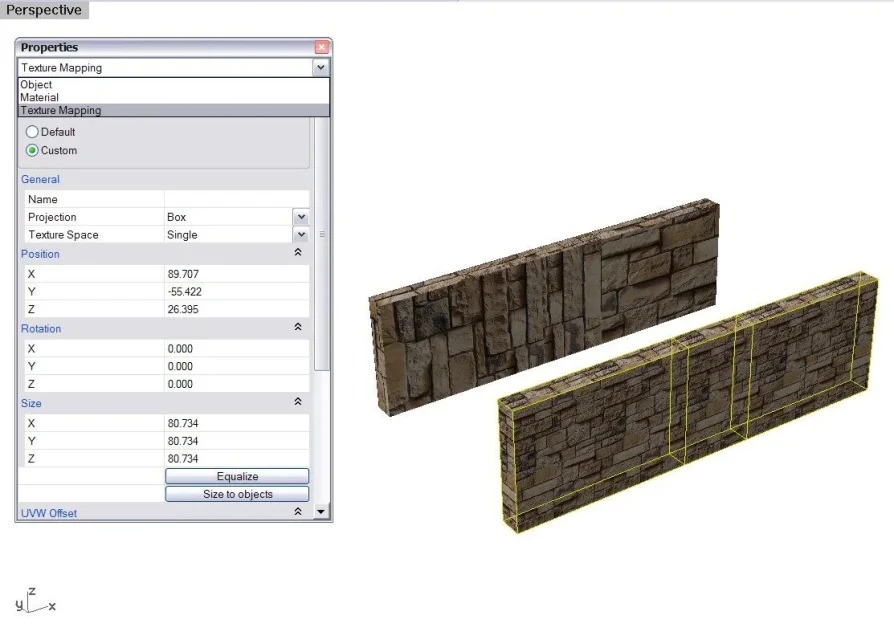Collapse the Rotation section
The image size is (894, 640).
[298, 327]
